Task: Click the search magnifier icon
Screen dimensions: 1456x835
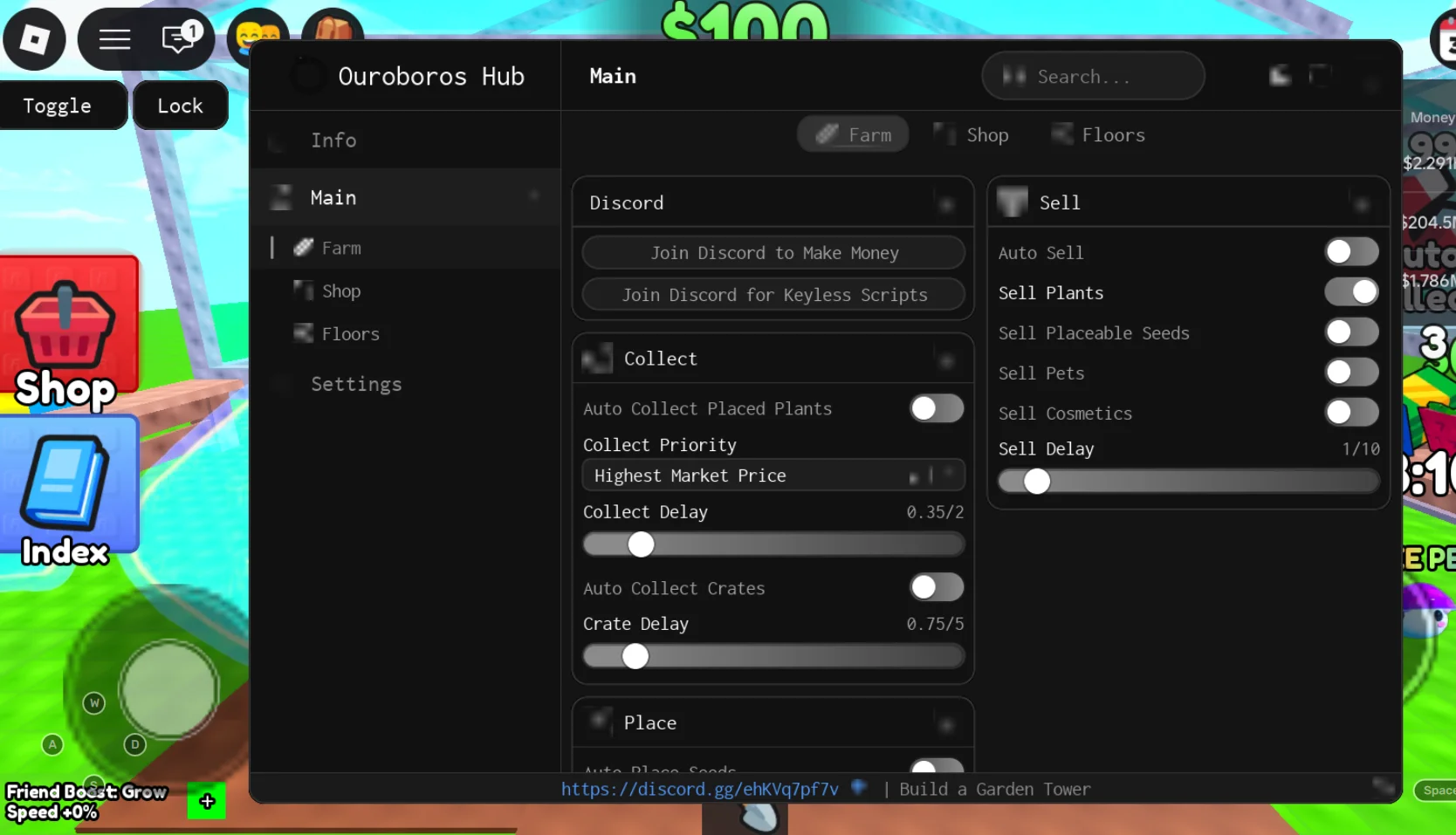Action: pos(1014,76)
